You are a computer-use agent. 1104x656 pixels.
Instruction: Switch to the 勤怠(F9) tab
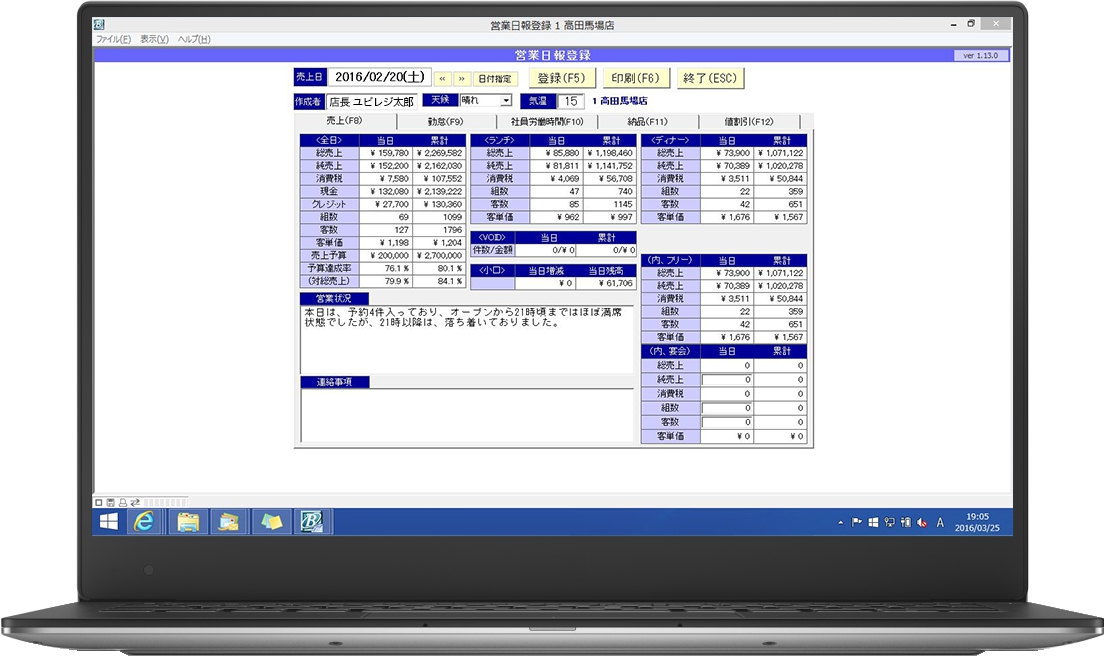click(438, 121)
